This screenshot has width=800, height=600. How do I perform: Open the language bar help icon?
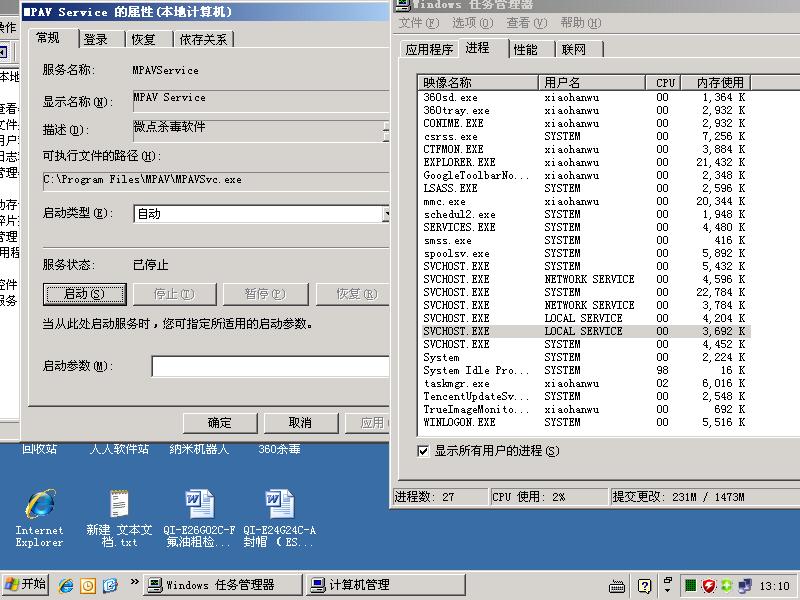point(644,586)
